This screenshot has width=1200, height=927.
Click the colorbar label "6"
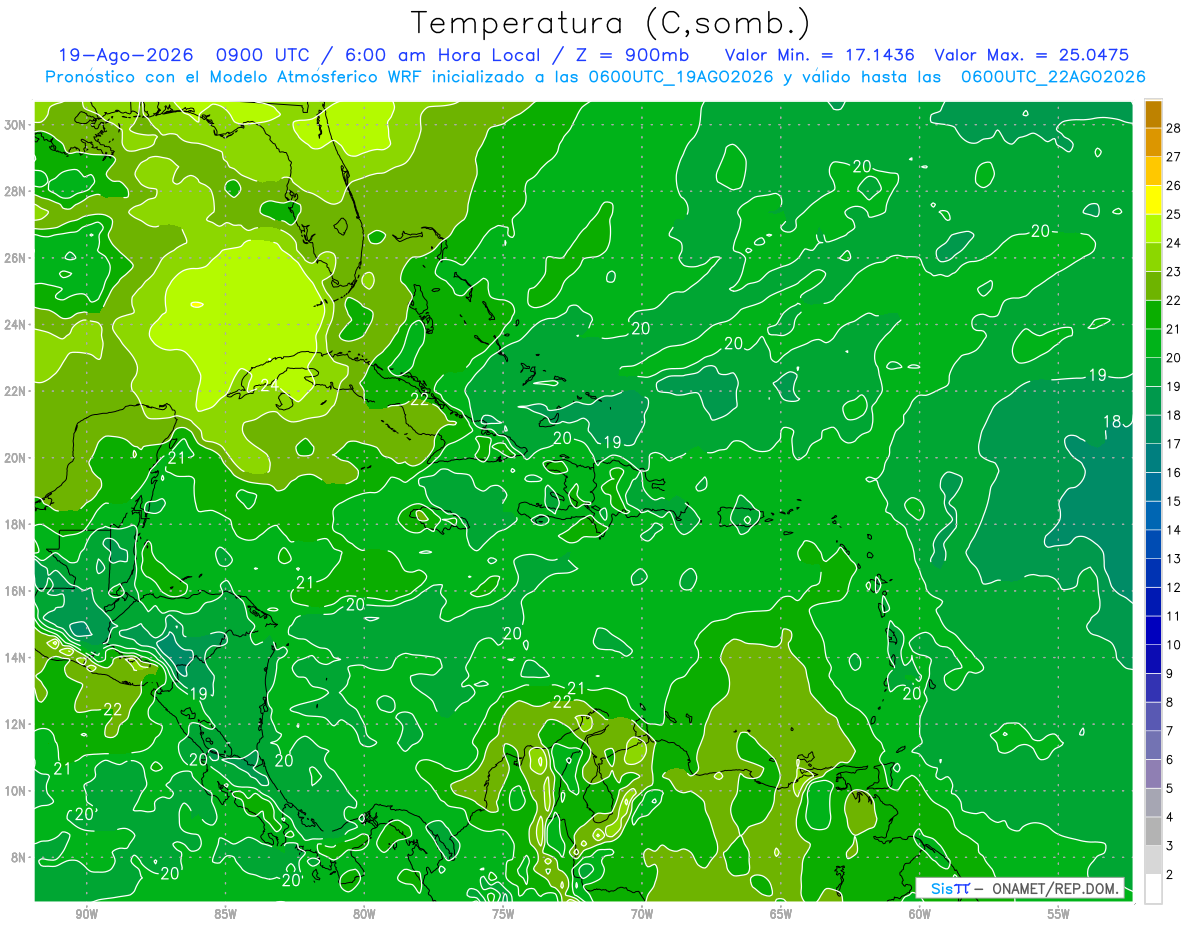[x=1171, y=760]
